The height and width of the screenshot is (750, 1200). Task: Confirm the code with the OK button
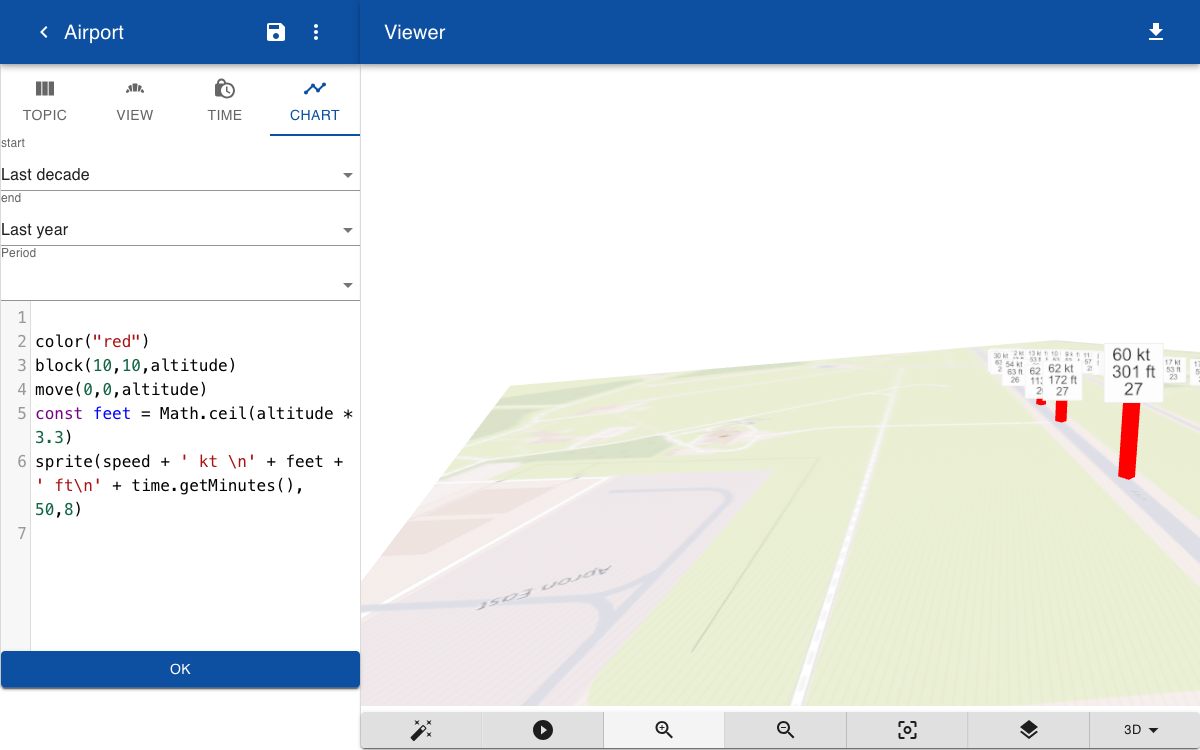(x=180, y=669)
